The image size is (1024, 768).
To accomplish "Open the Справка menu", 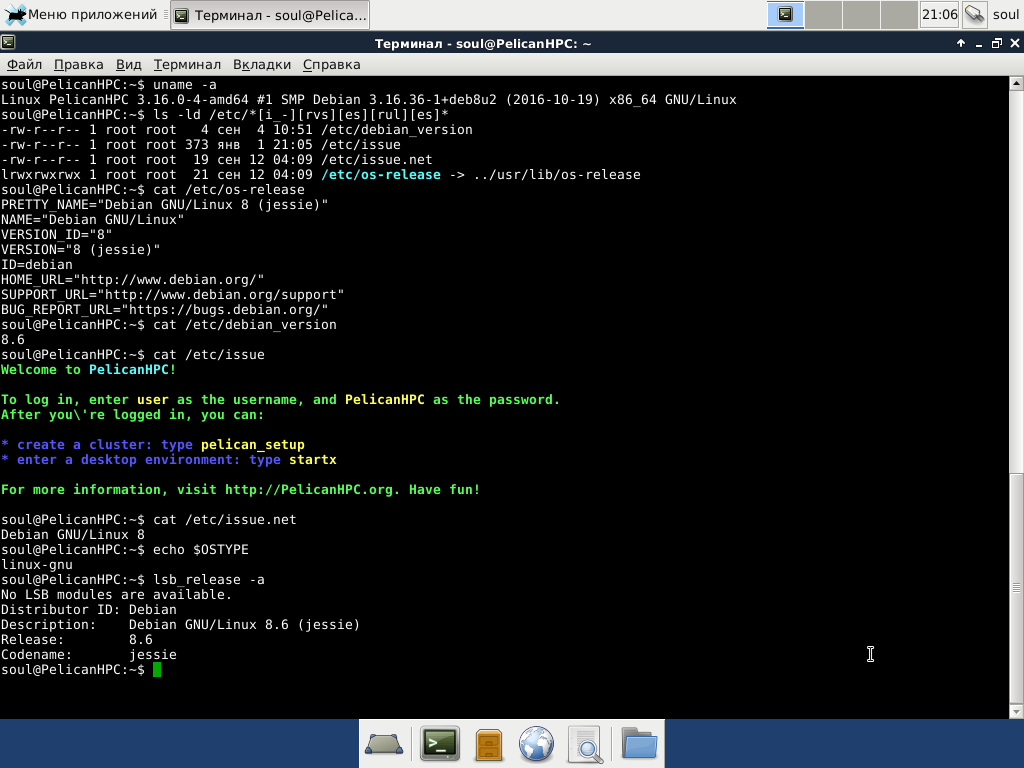I will tap(332, 65).
